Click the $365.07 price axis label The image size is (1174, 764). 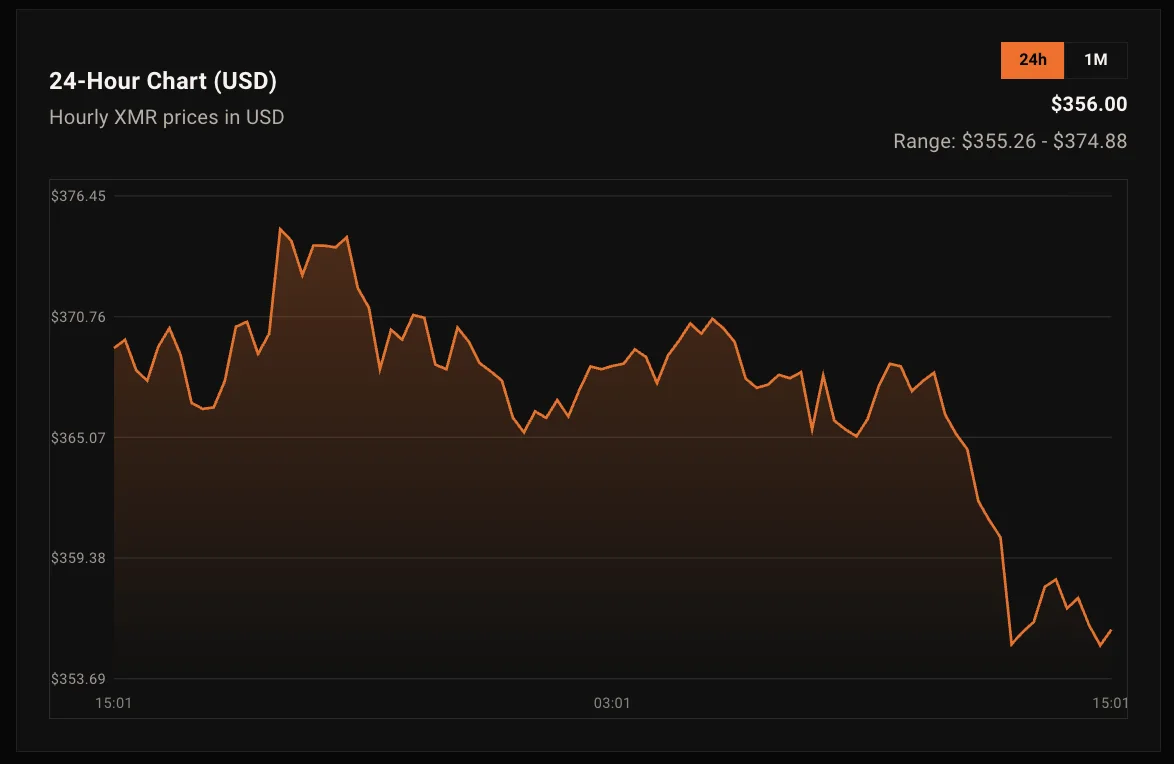(x=78, y=438)
